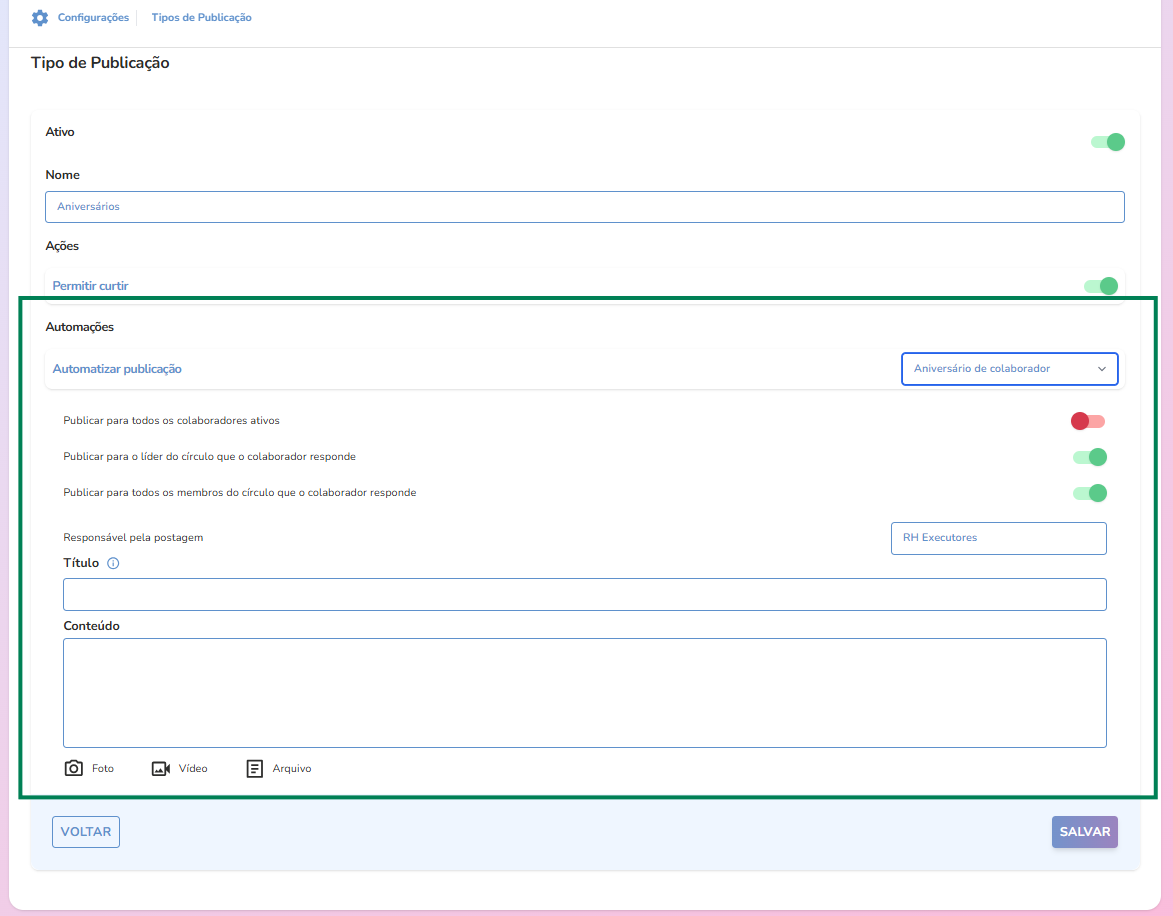
Task: Disable the Permitir curtir toggle
Action: pos(1100,286)
